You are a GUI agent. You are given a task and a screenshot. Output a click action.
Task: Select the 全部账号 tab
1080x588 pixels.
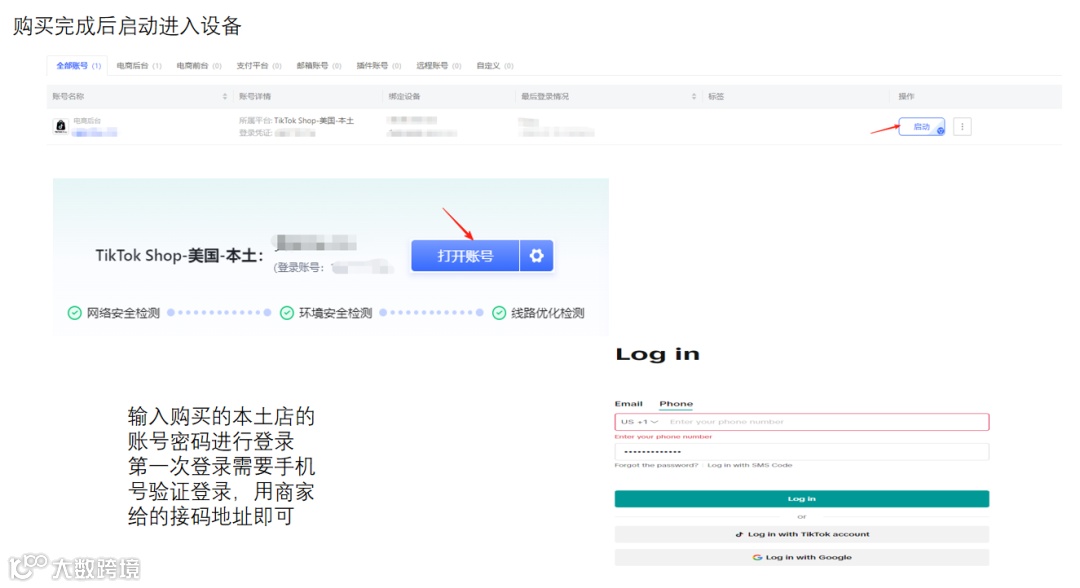pyautogui.click(x=78, y=66)
